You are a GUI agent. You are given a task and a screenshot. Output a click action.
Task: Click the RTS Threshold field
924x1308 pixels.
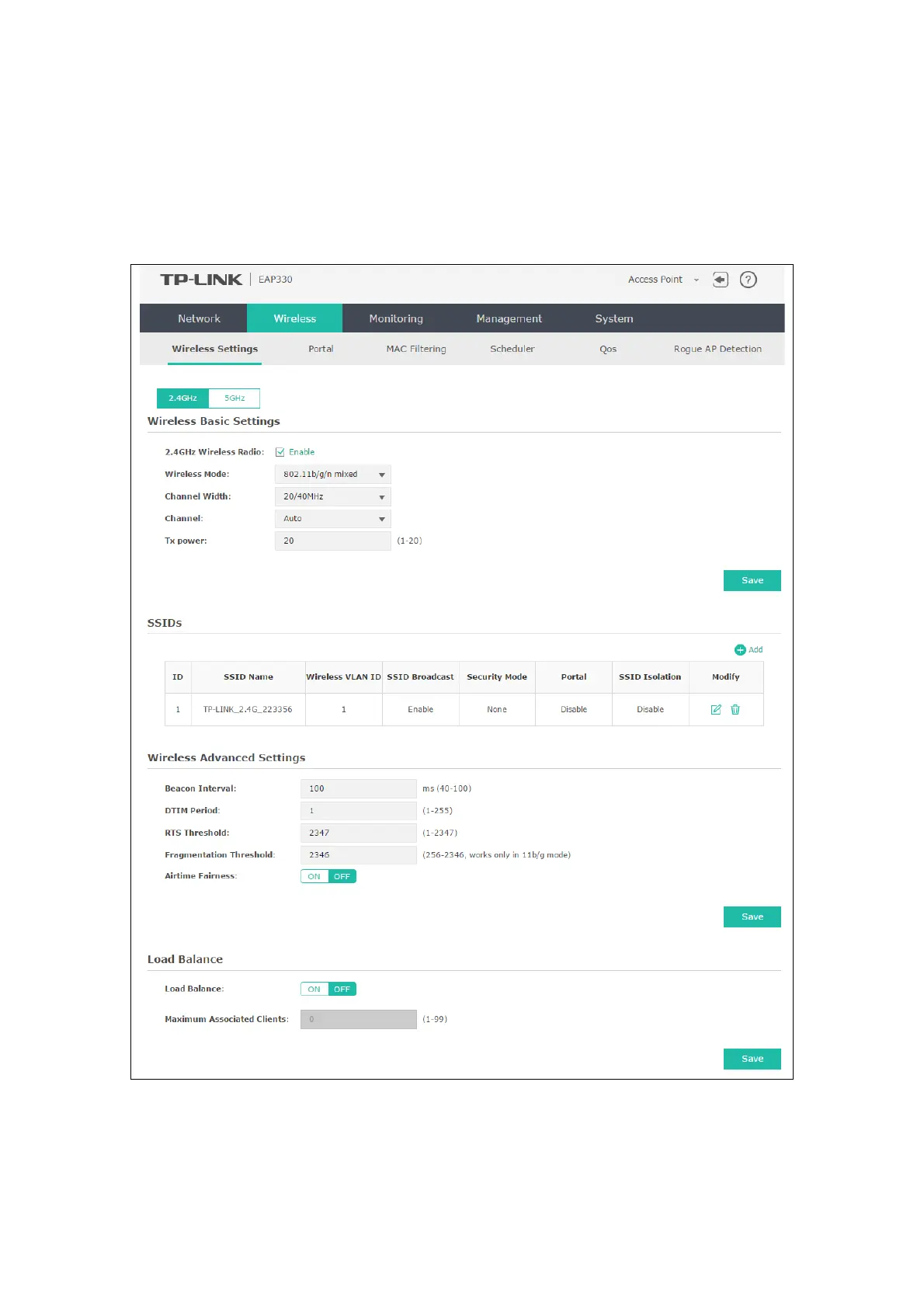[359, 833]
